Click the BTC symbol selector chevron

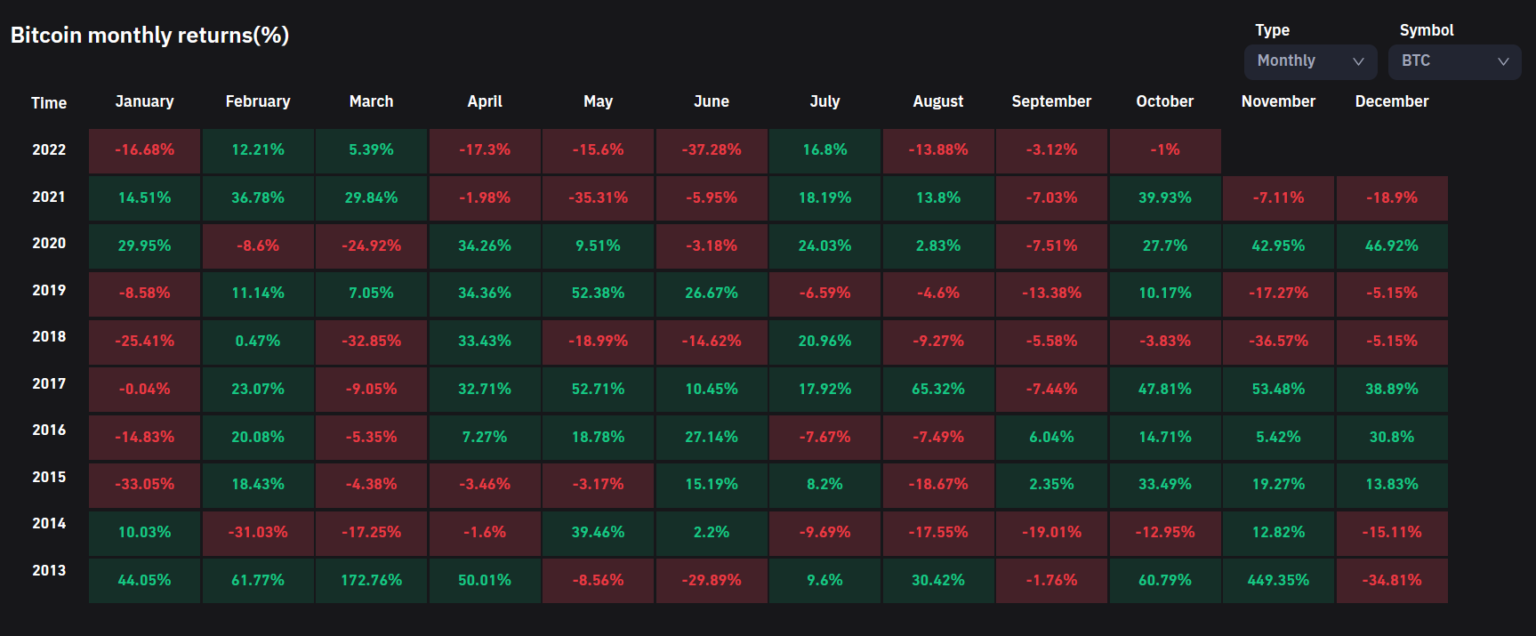pos(1504,61)
